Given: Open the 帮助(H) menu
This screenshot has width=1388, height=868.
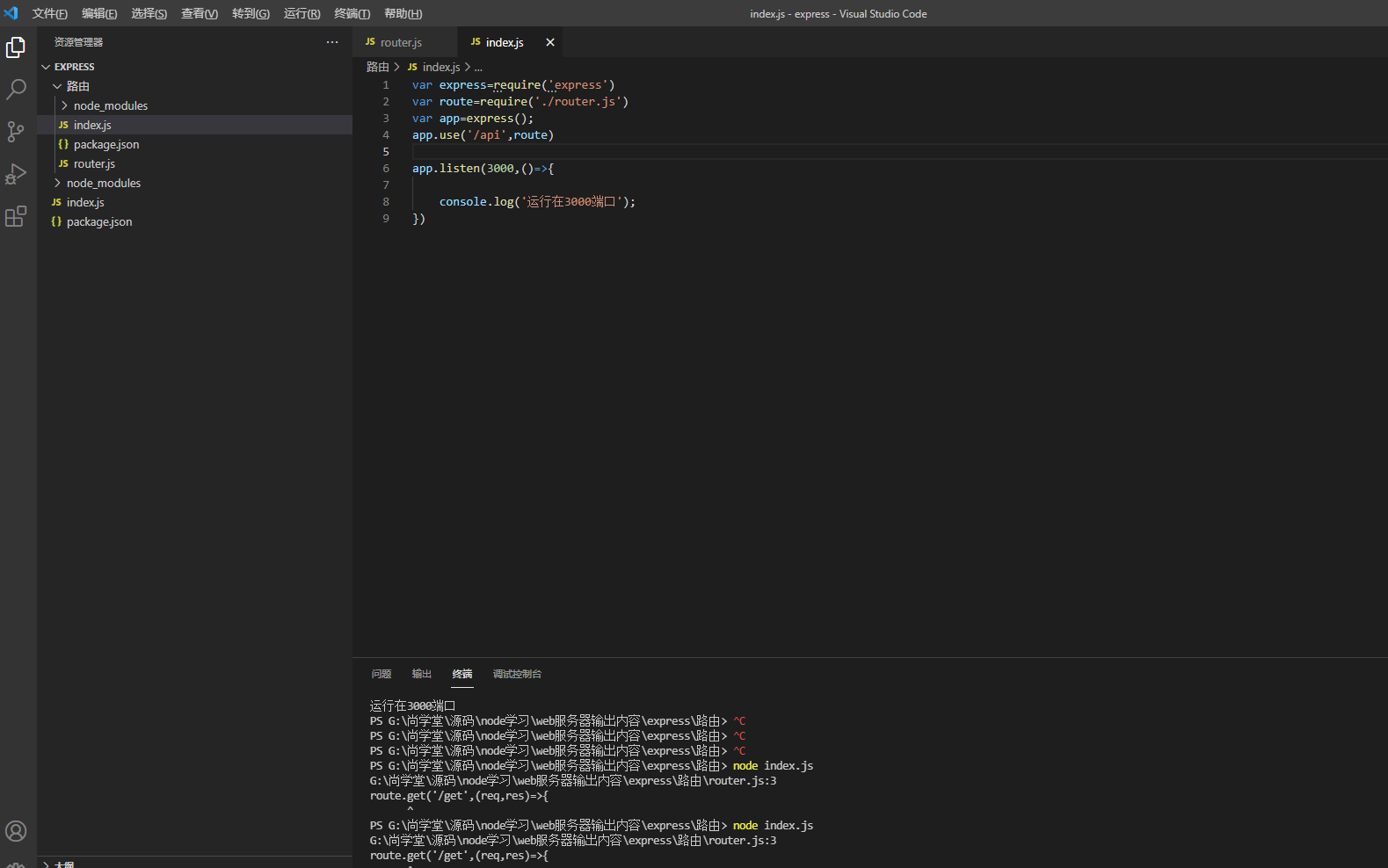Looking at the screenshot, I should pos(403,13).
